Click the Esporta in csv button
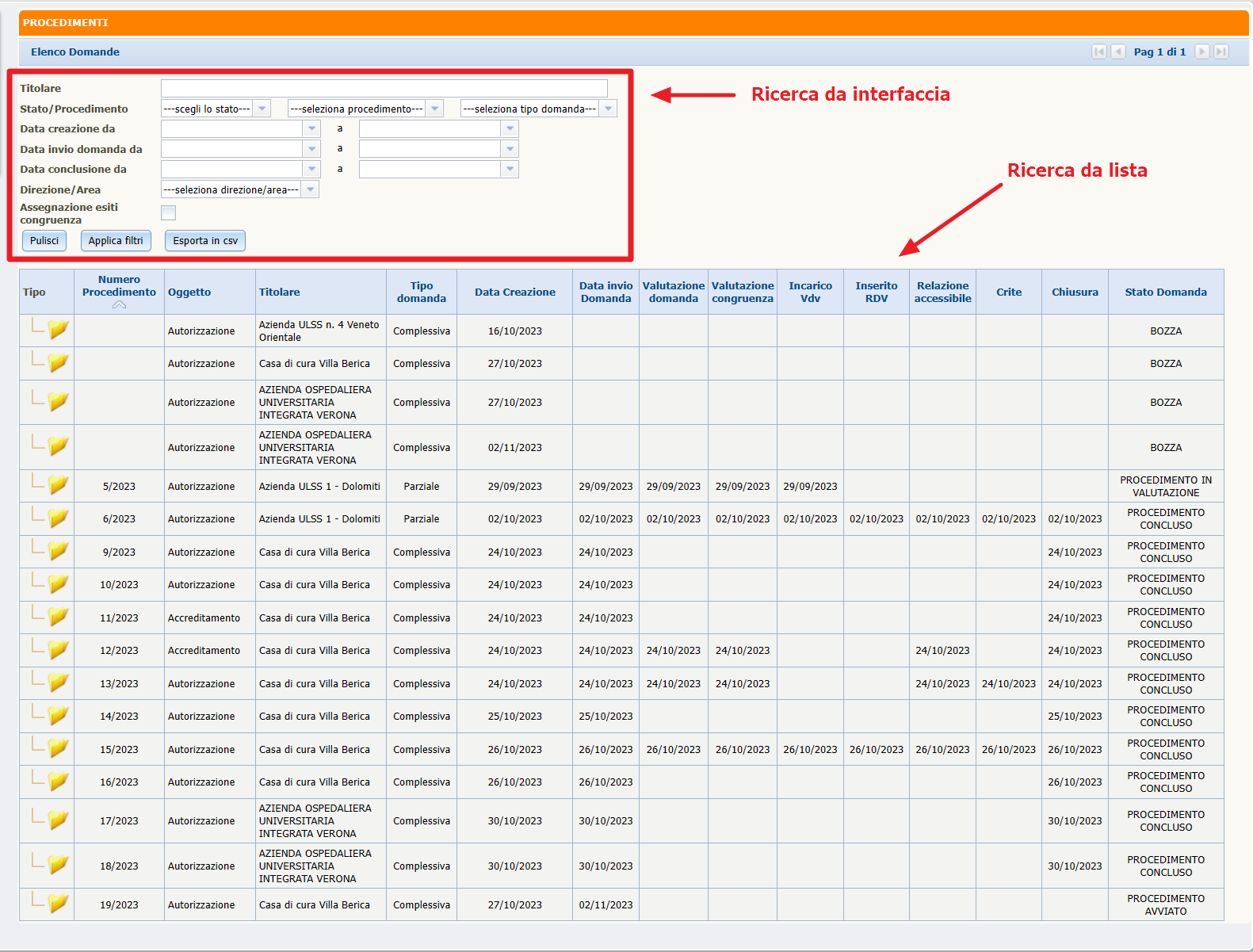 coord(205,241)
